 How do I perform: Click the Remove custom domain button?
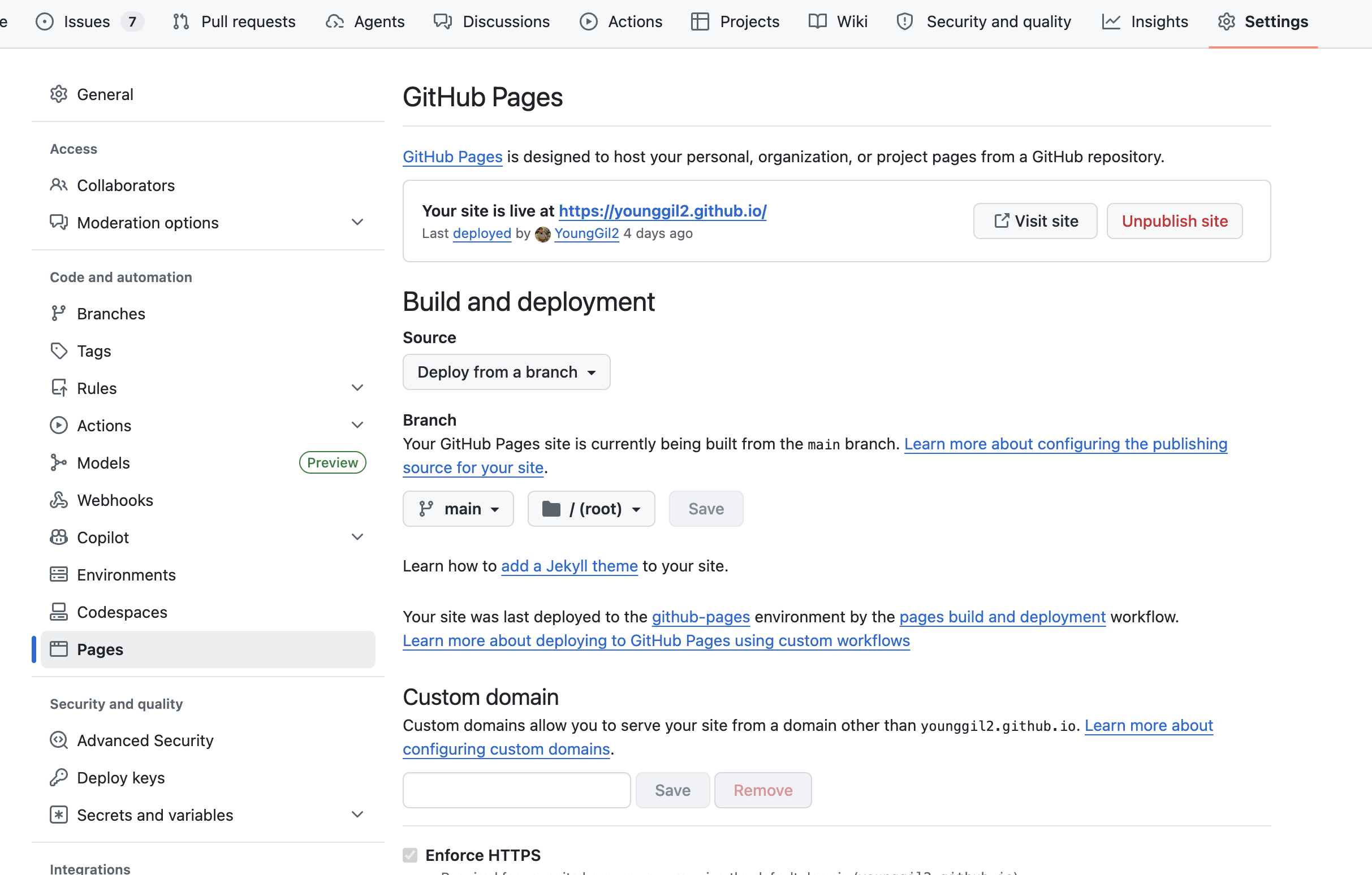763,790
